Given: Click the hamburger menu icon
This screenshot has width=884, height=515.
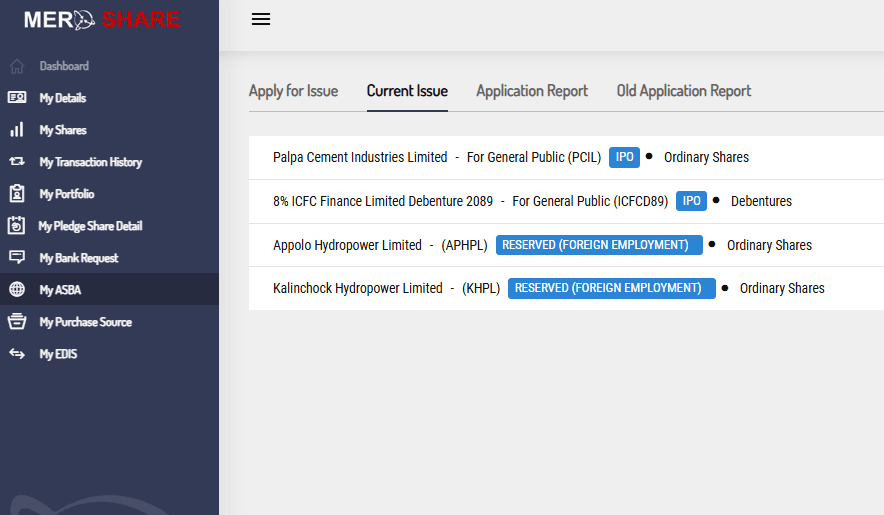Looking at the screenshot, I should tap(261, 19).
